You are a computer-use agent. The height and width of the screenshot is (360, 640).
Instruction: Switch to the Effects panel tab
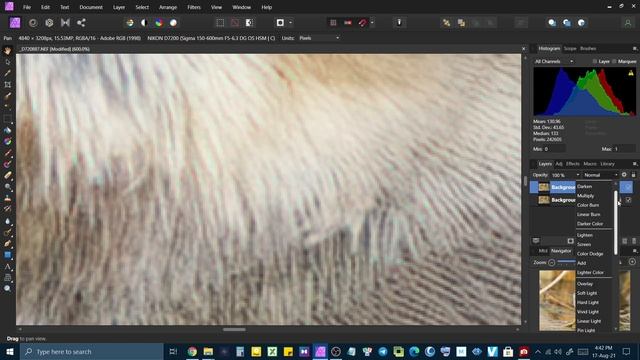click(573, 164)
